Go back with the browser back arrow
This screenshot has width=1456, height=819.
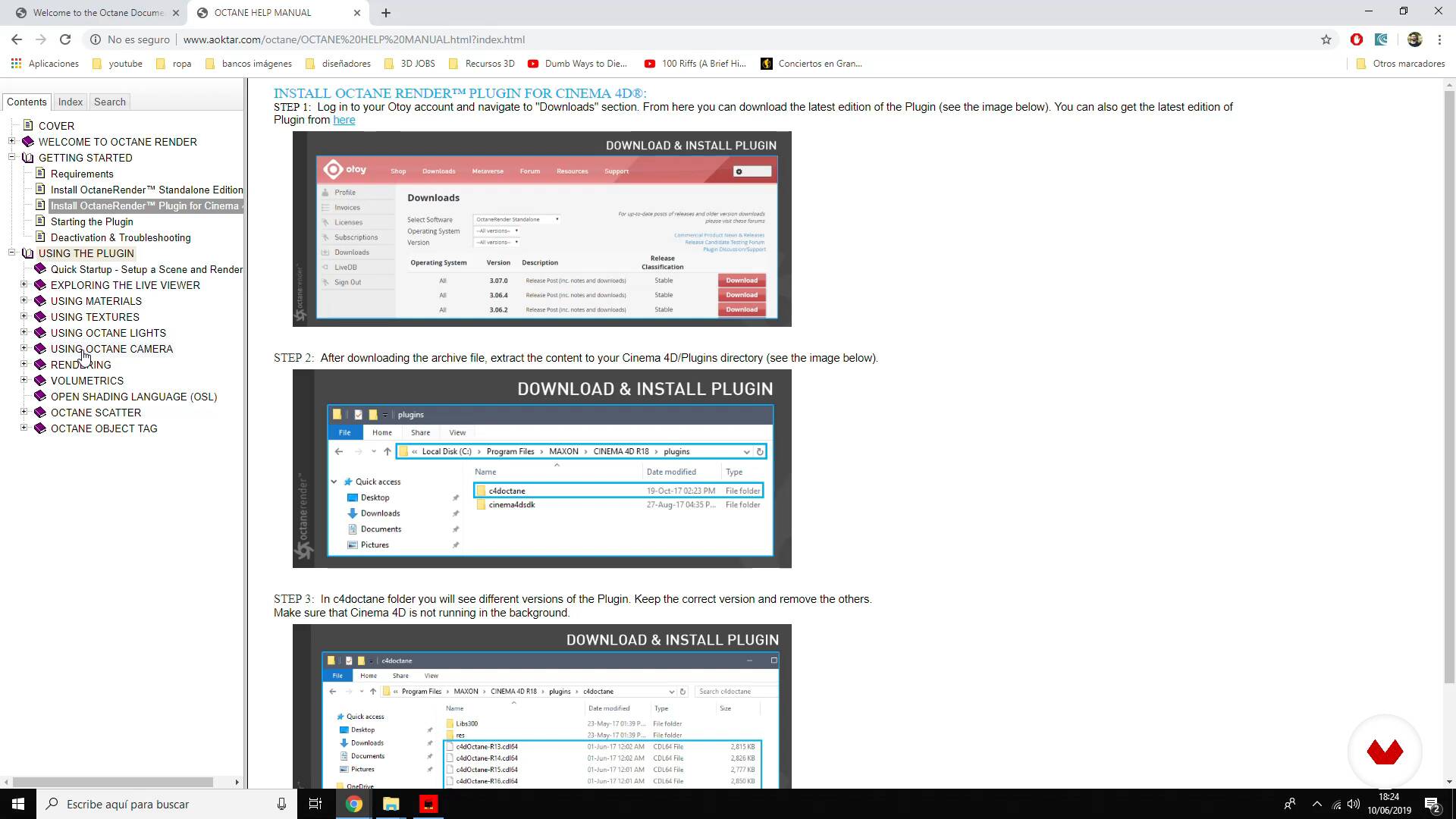point(17,39)
